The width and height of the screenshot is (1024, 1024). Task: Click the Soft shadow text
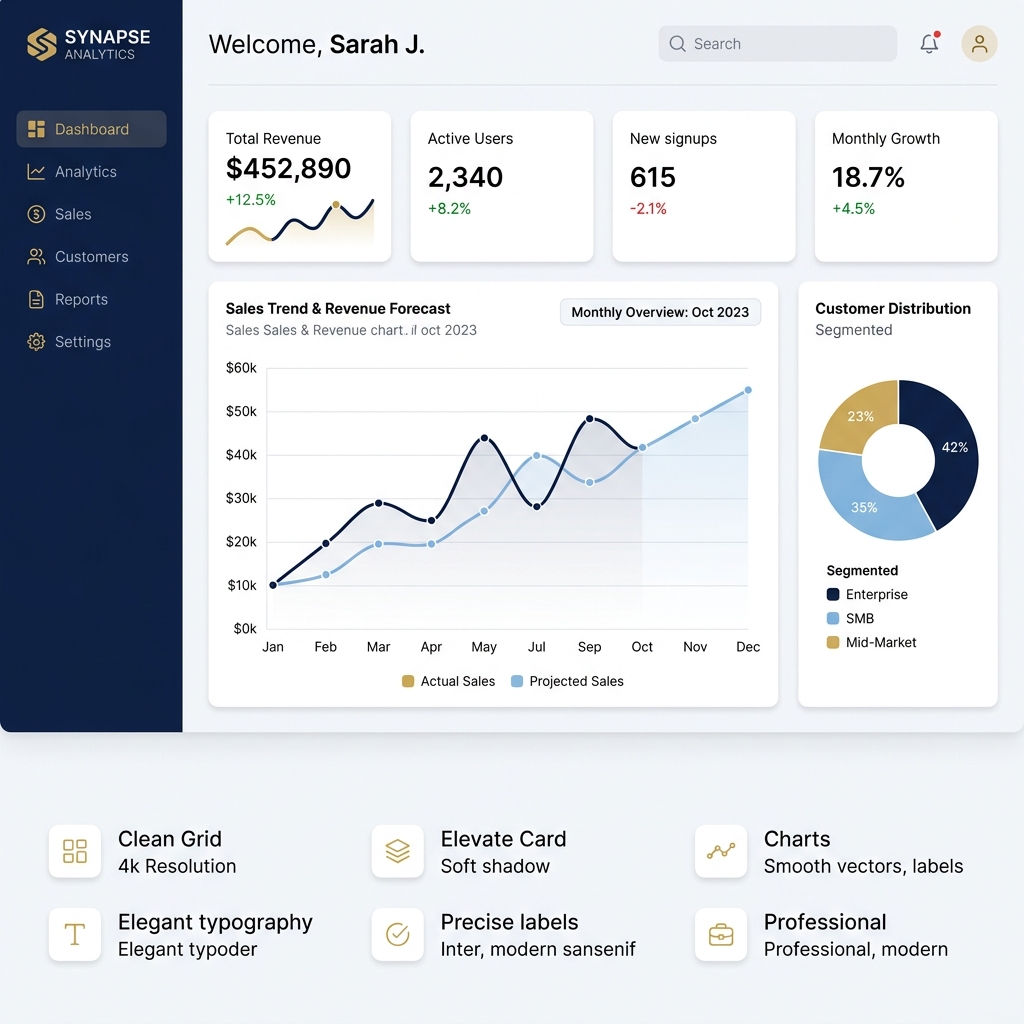495,866
